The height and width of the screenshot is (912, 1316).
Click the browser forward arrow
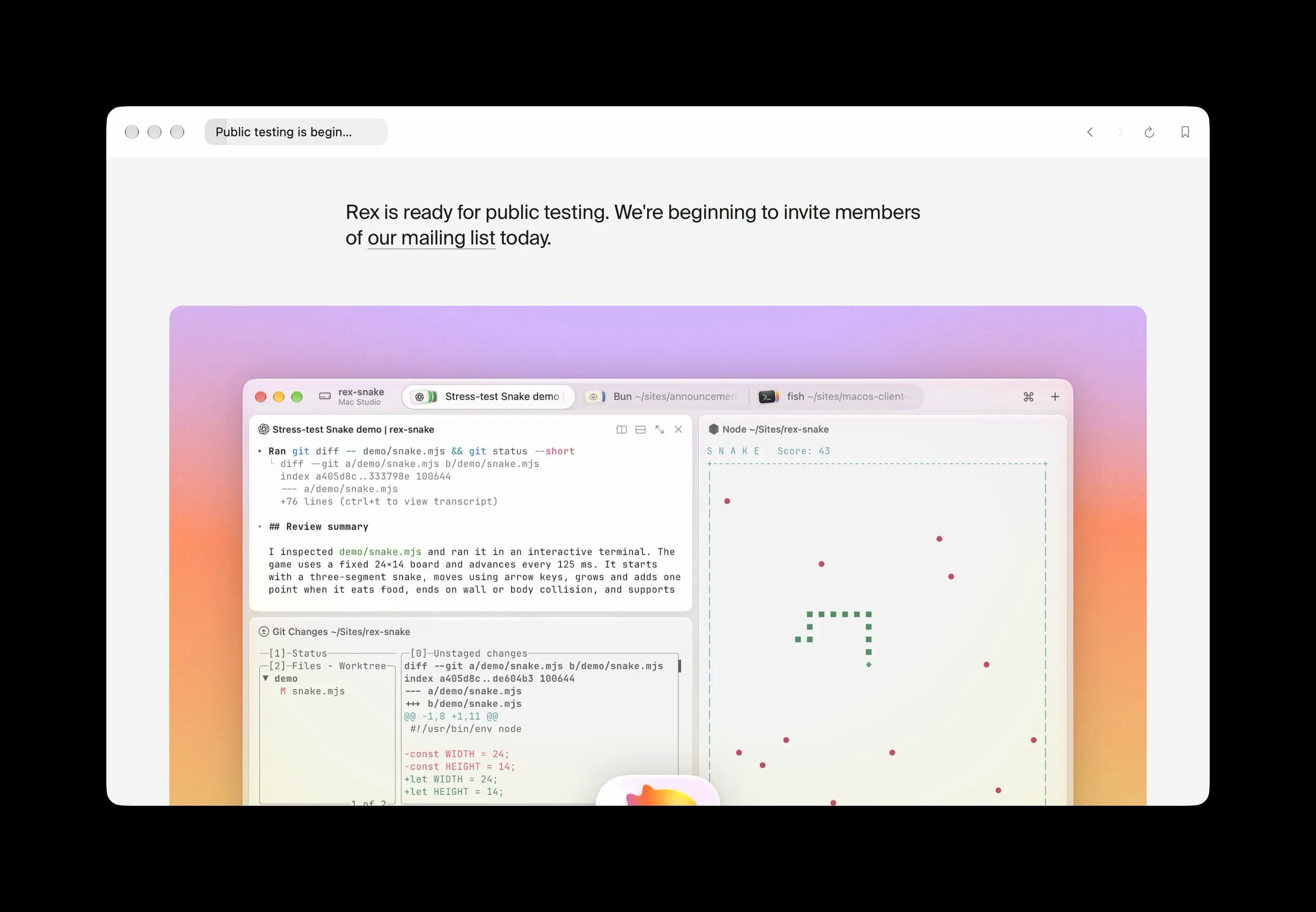click(x=1120, y=132)
